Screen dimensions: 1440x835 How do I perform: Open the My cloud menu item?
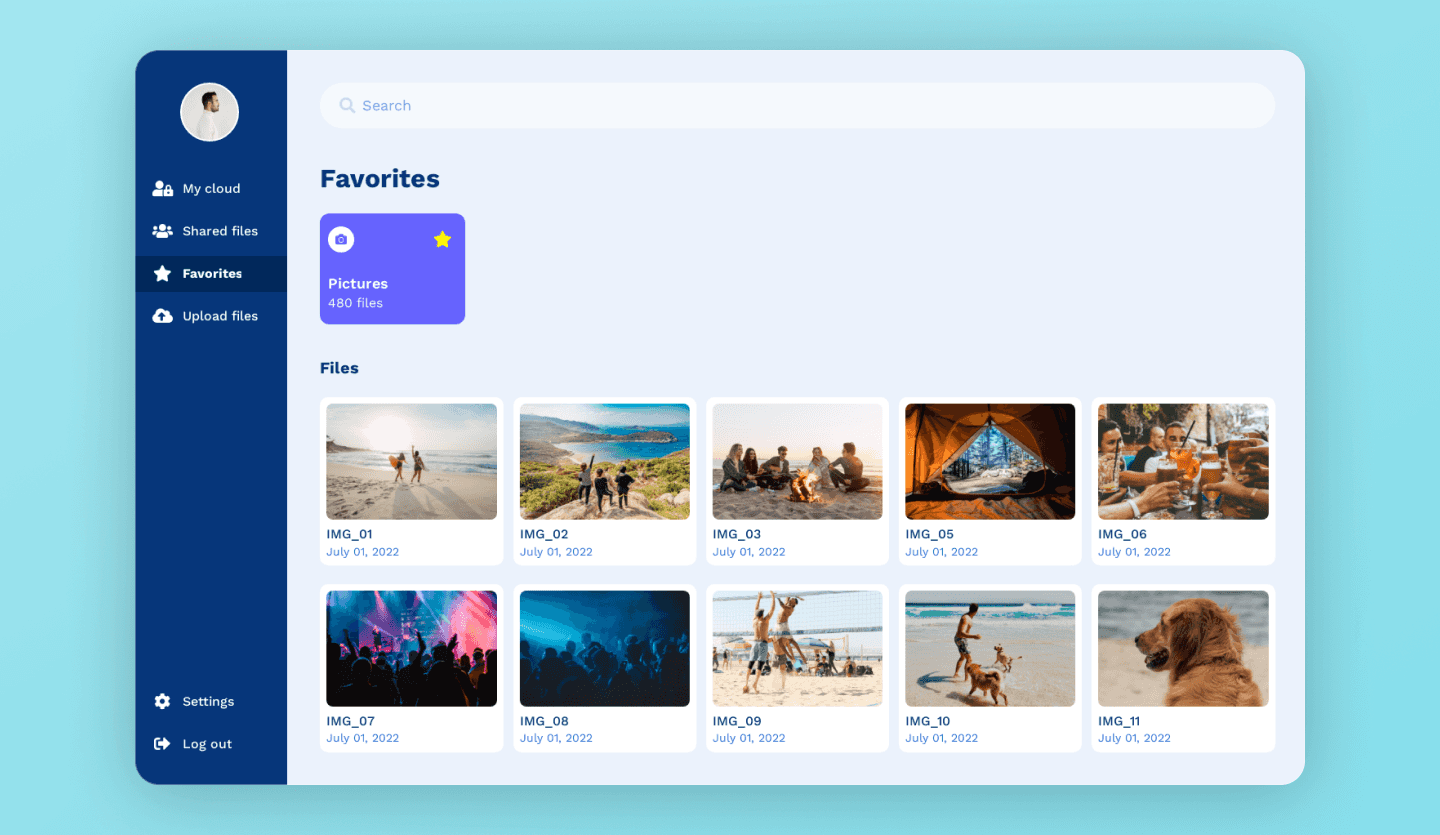211,189
